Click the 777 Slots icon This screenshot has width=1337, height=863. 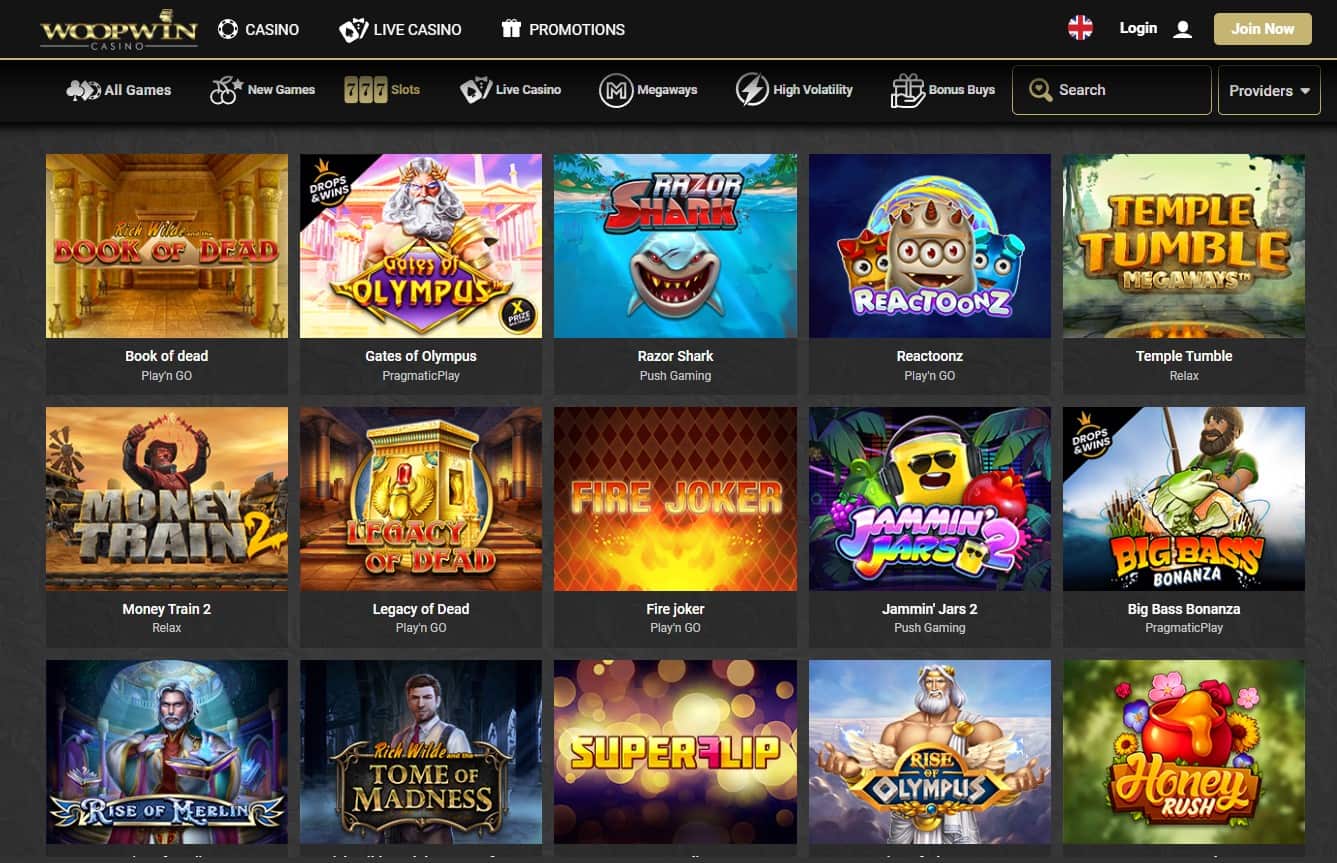tap(365, 90)
